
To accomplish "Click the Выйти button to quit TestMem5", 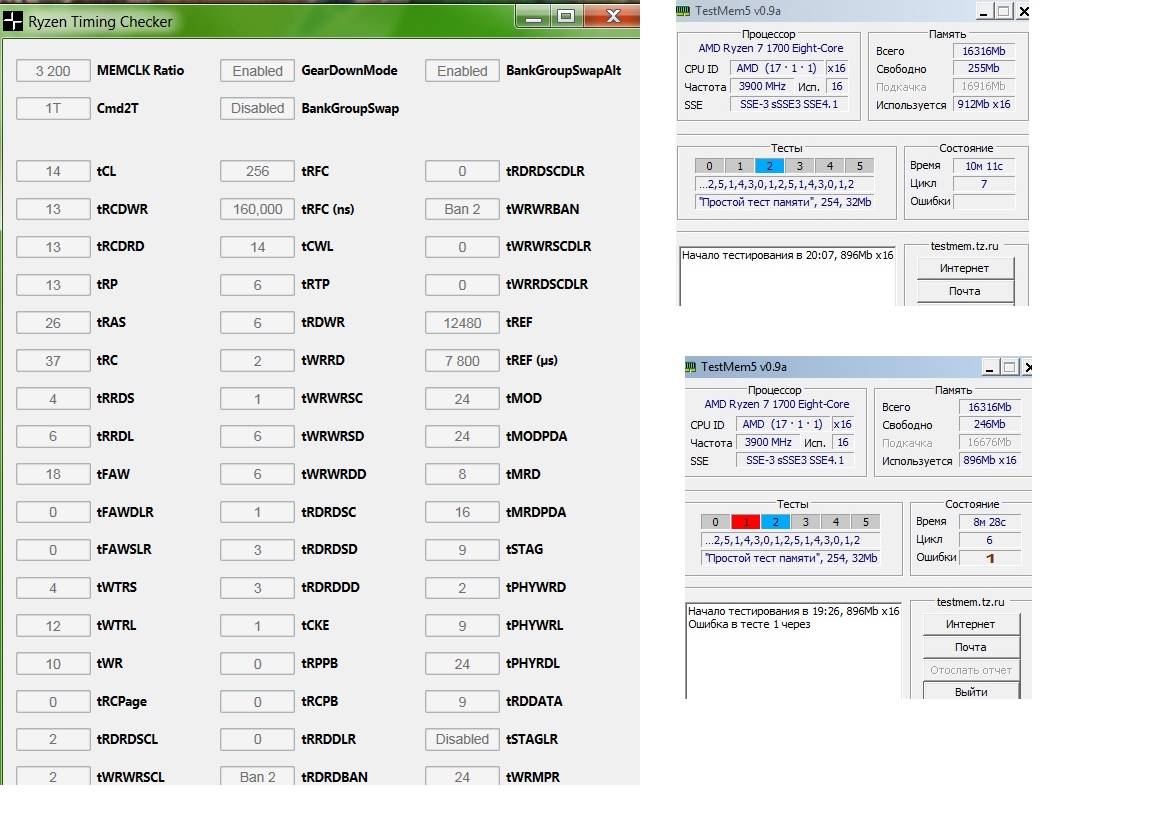I will 970,692.
